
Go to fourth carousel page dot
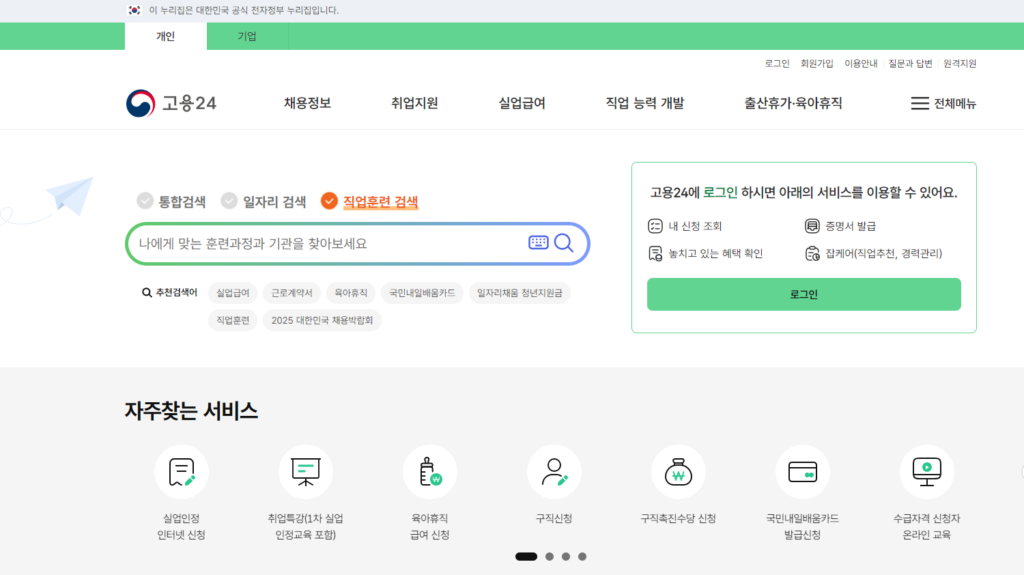pos(583,557)
